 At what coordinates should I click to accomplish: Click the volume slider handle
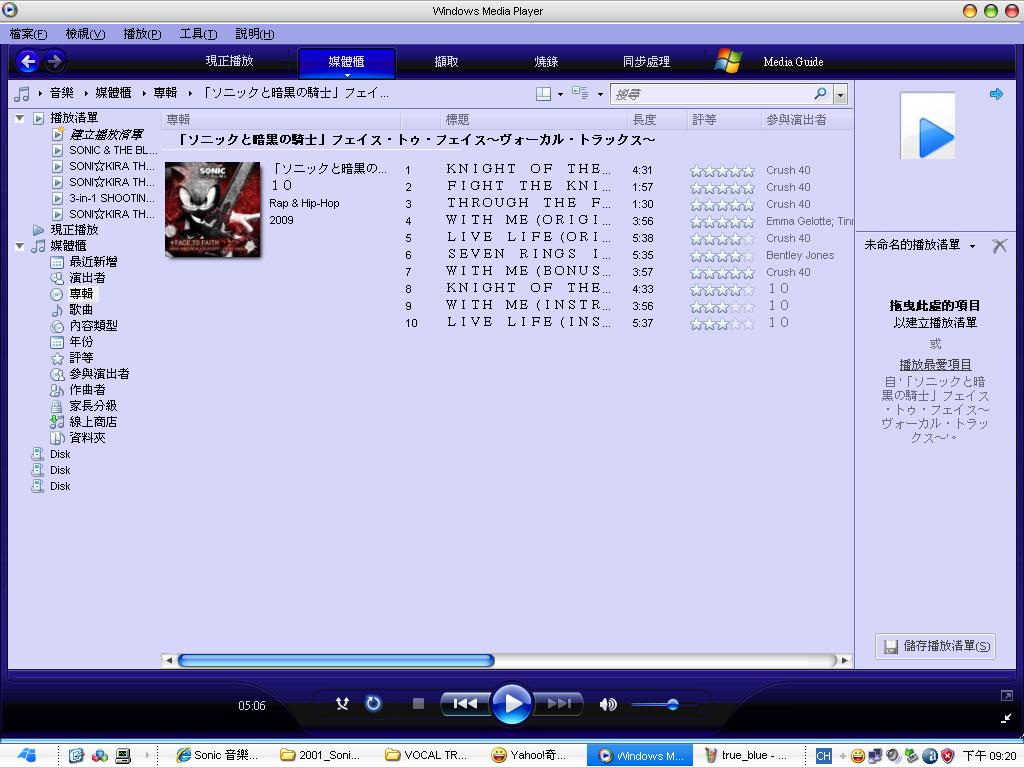[673, 705]
